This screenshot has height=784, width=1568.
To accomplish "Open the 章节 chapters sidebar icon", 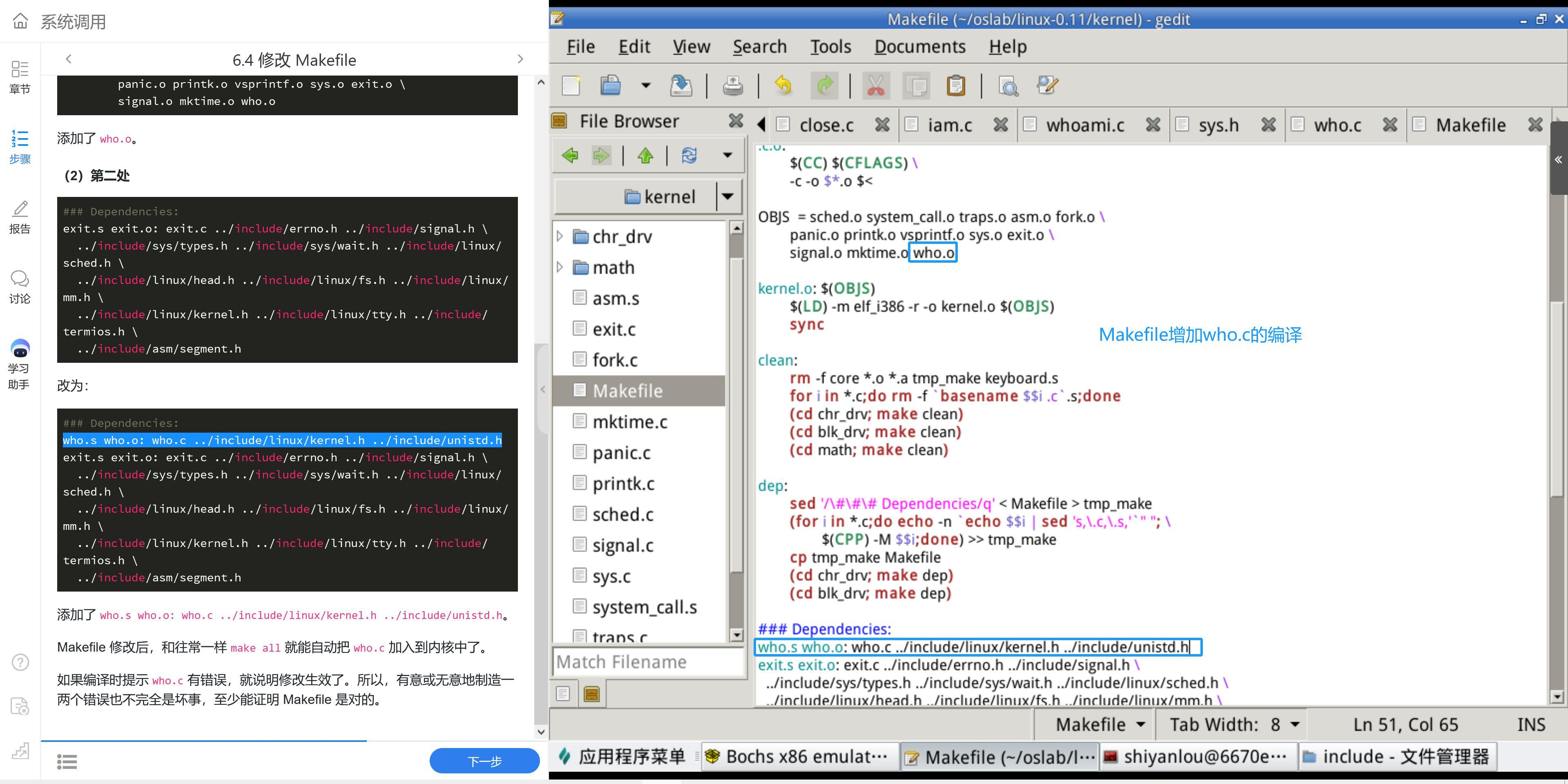I will (20, 77).
